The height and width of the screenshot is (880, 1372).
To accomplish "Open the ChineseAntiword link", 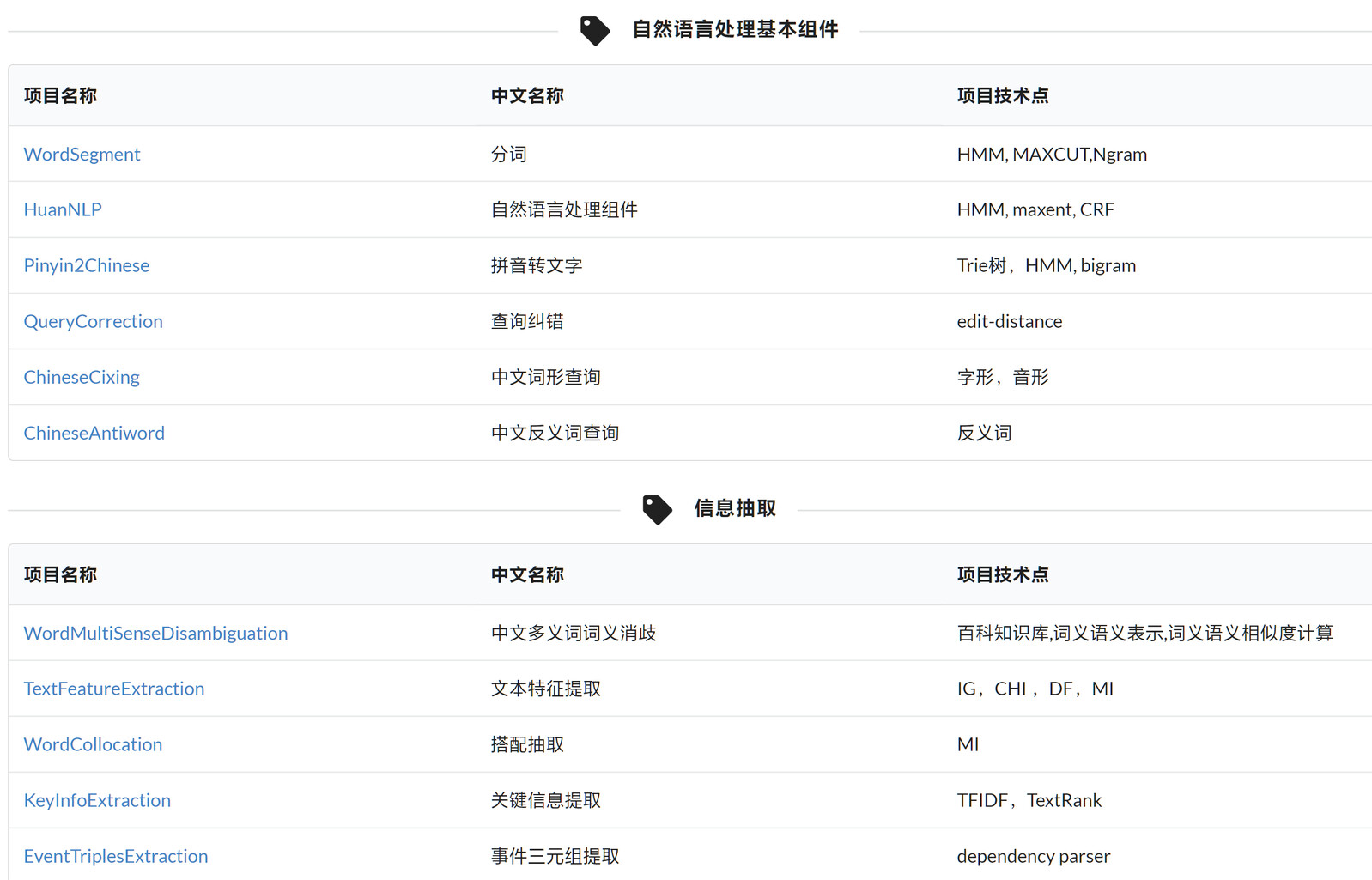I will [94, 434].
